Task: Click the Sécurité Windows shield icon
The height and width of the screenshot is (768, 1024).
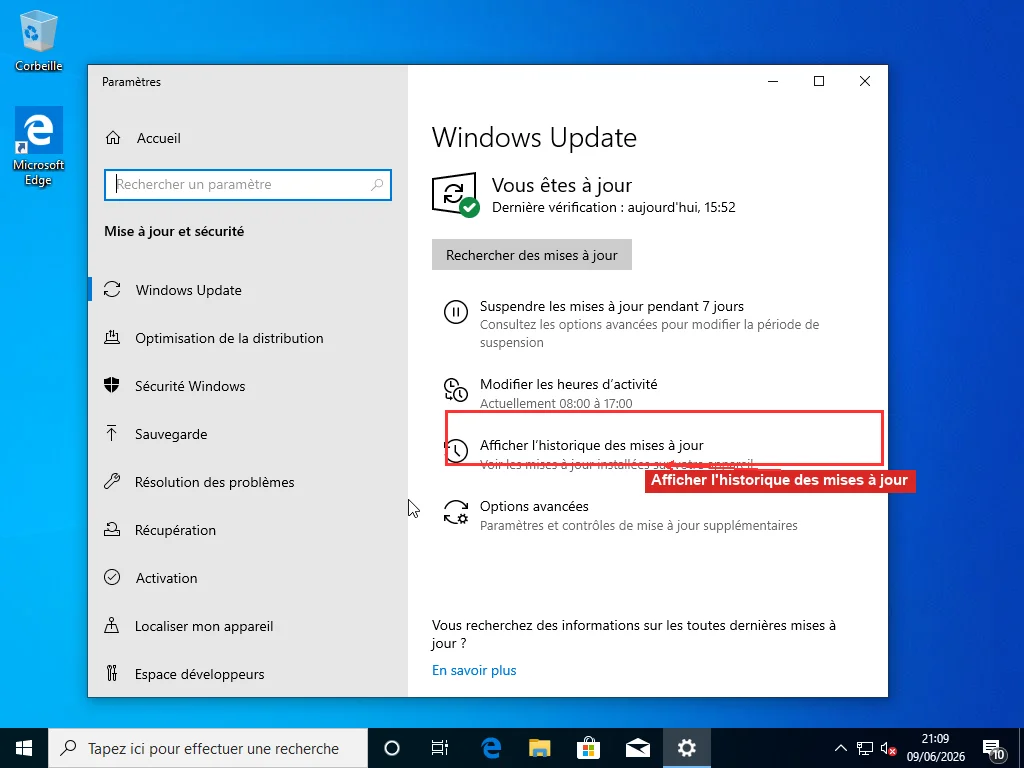Action: [112, 385]
